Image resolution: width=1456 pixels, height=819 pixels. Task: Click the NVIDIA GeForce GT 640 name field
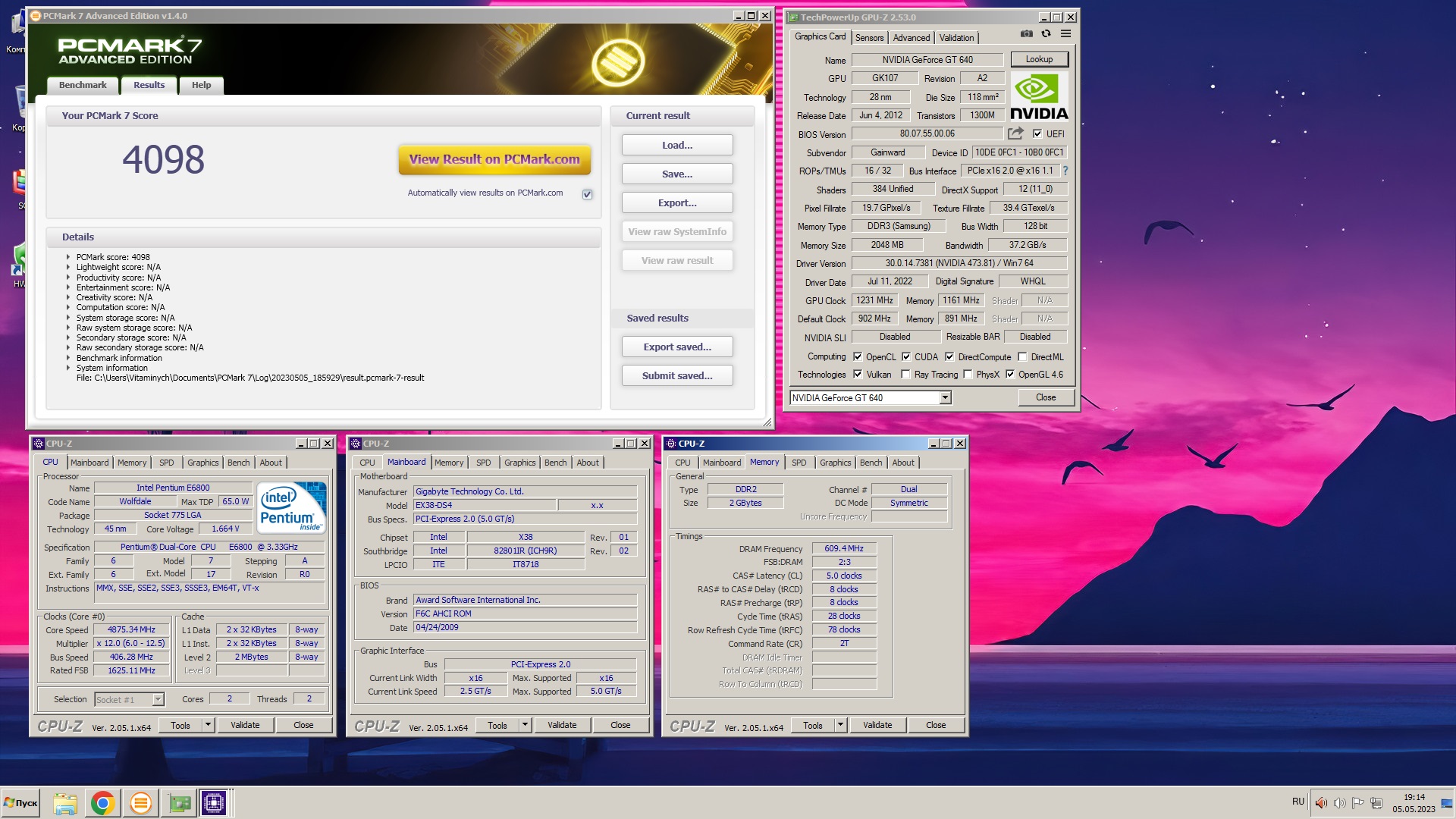pyautogui.click(x=927, y=60)
